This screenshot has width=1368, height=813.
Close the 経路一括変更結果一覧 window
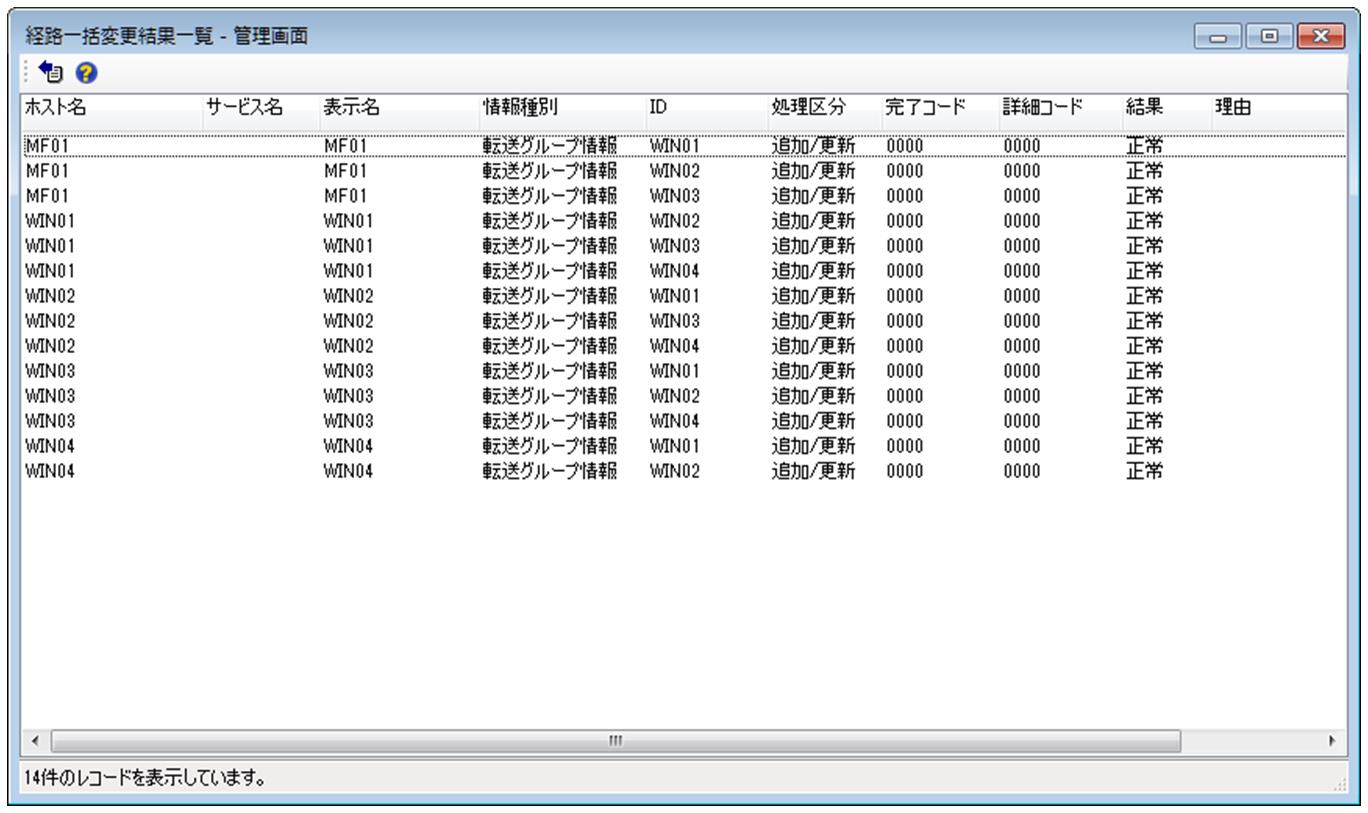pos(1320,36)
